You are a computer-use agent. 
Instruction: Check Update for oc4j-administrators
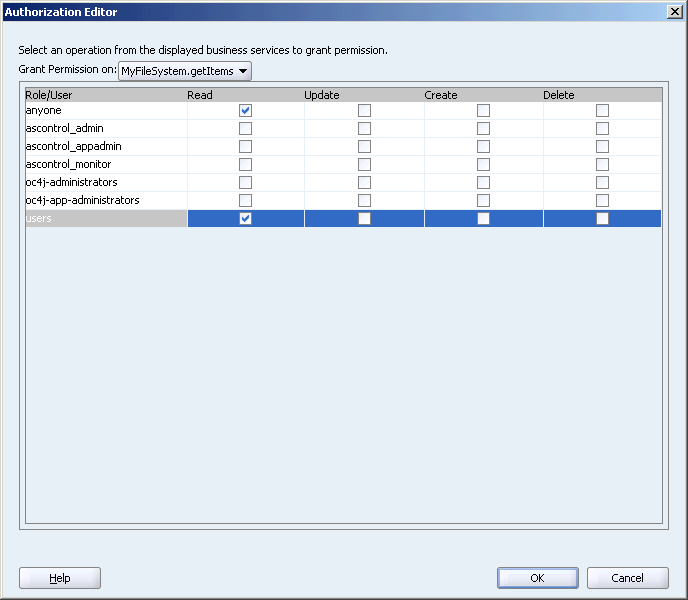364,183
